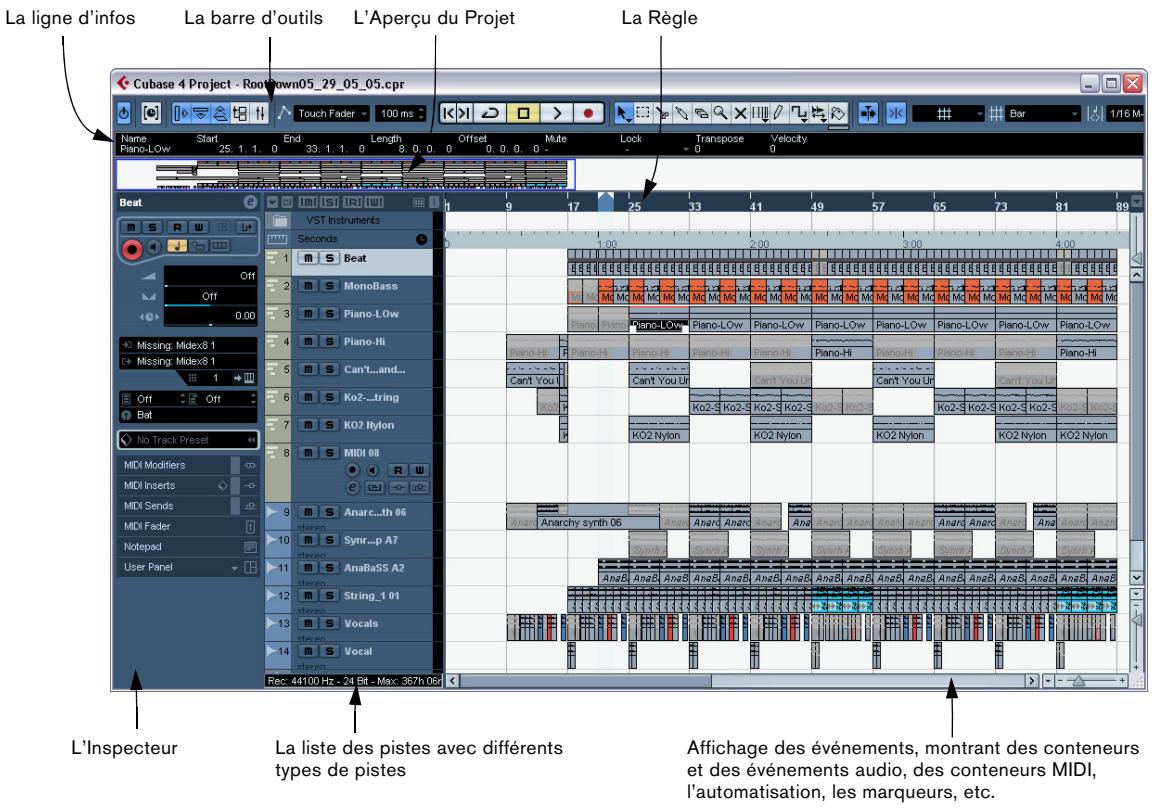Select the Line tool
This screenshot has height=809, width=1154.
[x=799, y=113]
